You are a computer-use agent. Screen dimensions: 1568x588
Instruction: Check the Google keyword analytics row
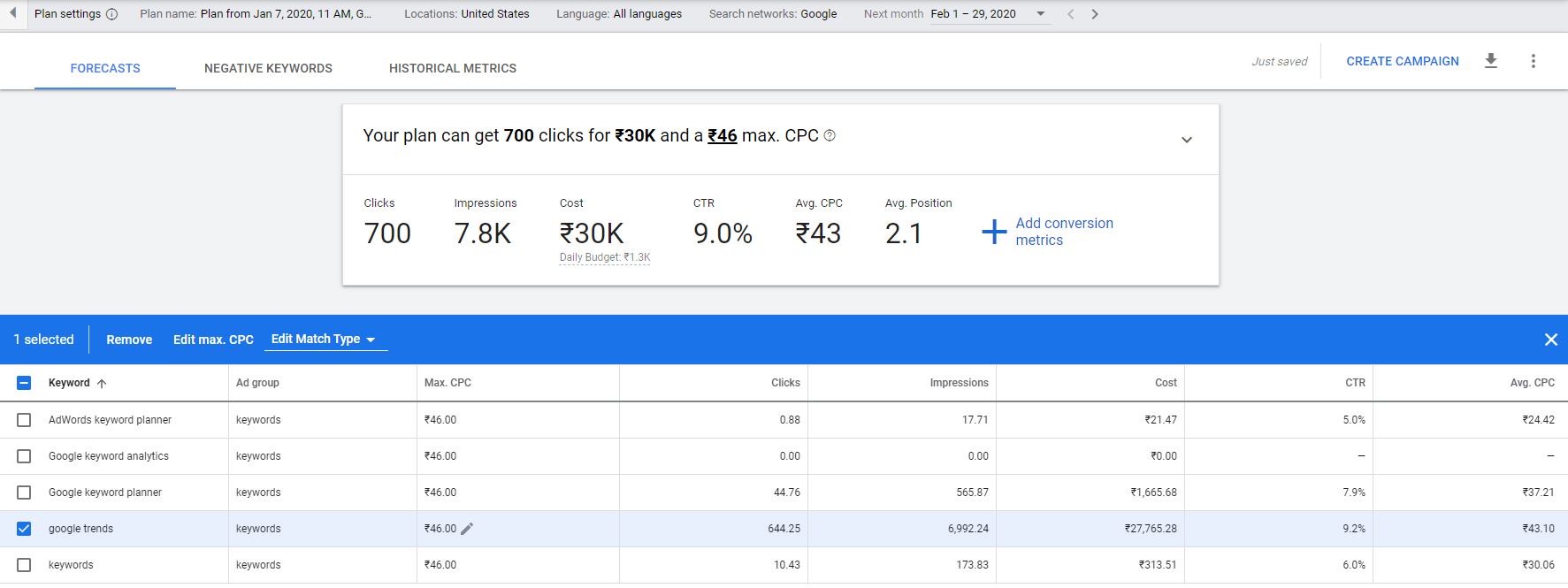point(24,456)
